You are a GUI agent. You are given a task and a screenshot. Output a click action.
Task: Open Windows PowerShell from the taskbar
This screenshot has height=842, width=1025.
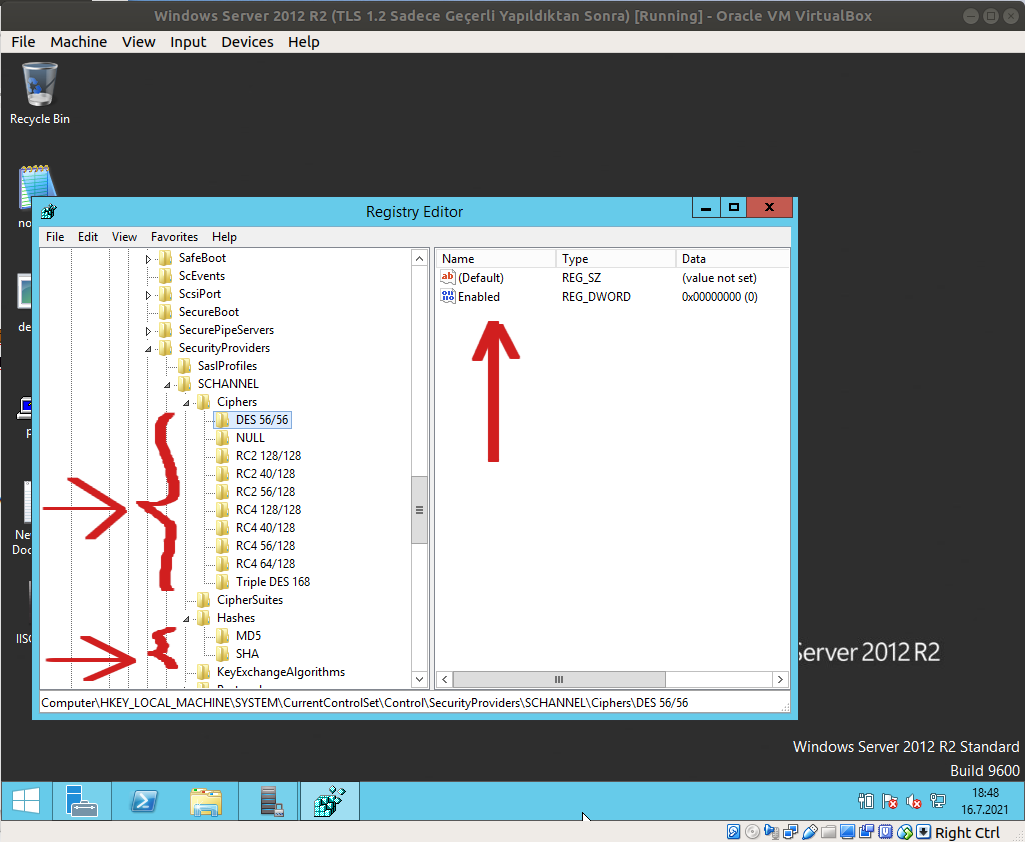click(144, 801)
